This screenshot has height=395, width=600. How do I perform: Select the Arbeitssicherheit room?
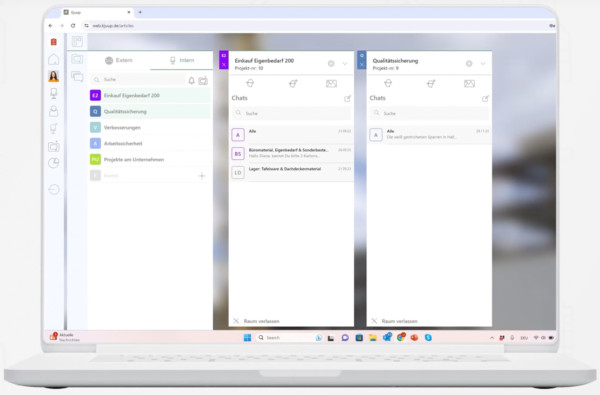click(150, 144)
